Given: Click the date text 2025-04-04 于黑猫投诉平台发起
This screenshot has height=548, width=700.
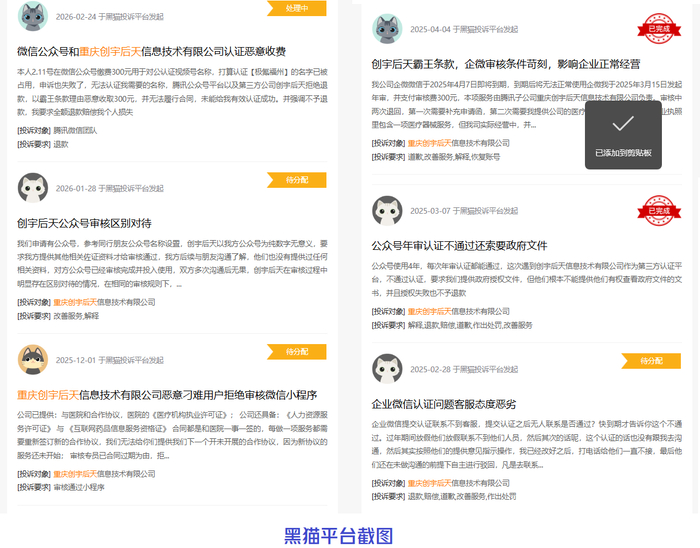Looking at the screenshot, I should click(464, 29).
